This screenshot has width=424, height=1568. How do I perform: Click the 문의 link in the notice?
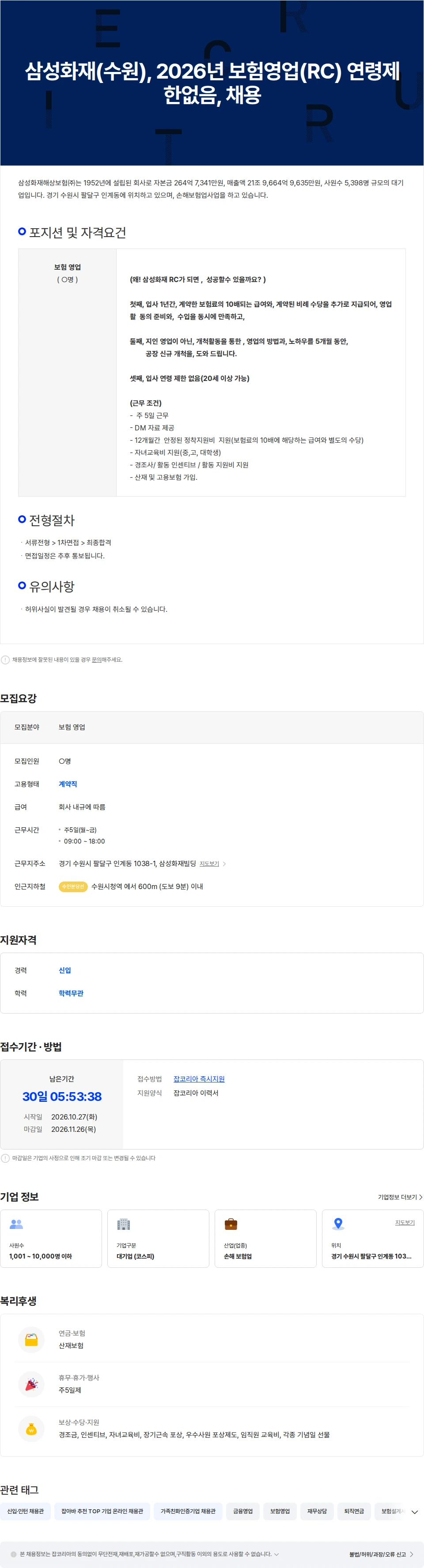[96, 660]
